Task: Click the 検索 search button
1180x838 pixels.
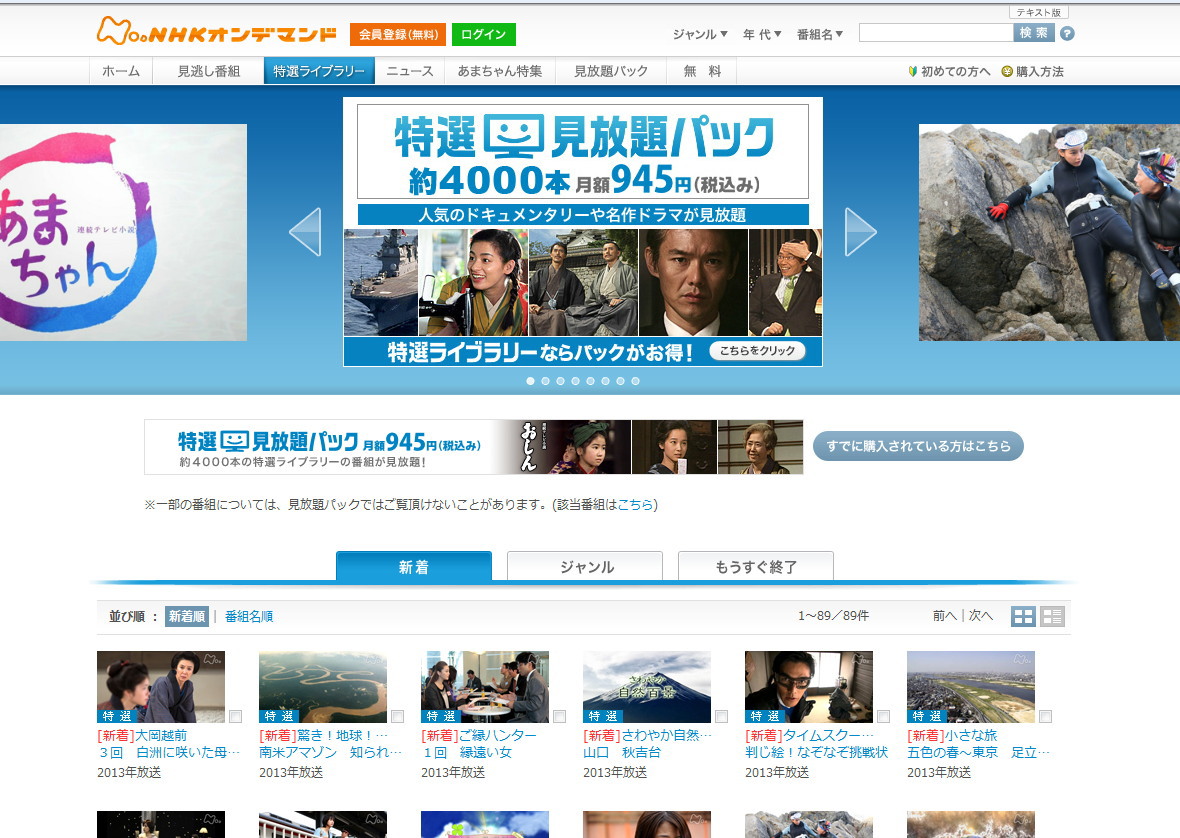Action: (1034, 32)
